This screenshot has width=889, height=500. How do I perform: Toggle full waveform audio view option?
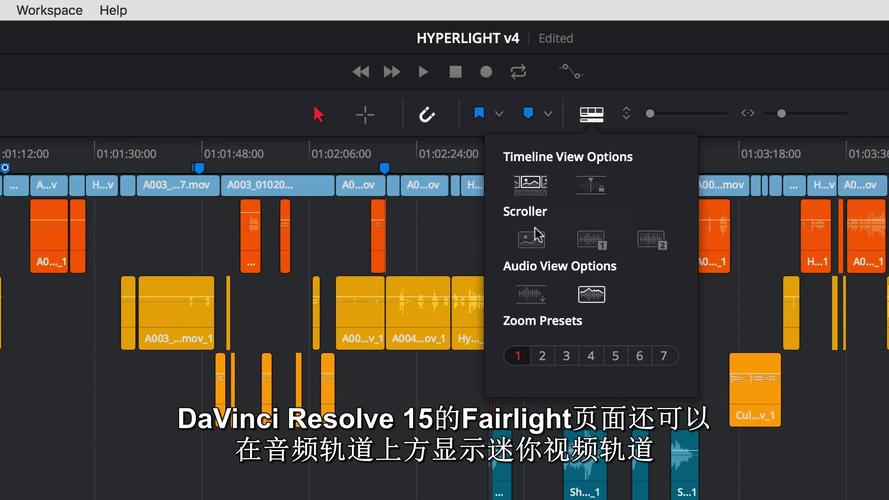point(531,294)
